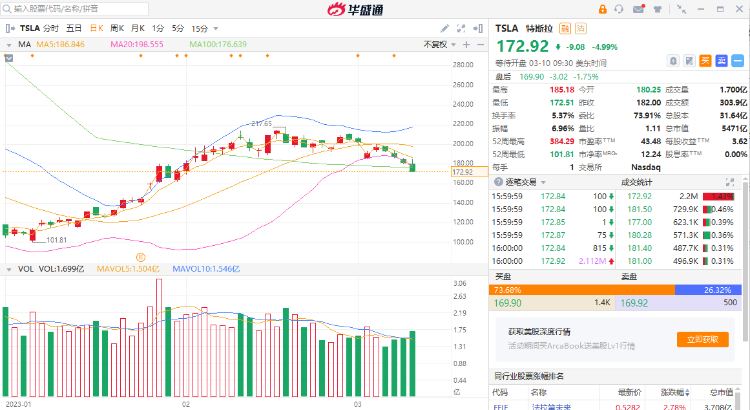Open the 15分 interval dropdown arrow
Screen dimensions: 750x410
[x=216, y=29]
